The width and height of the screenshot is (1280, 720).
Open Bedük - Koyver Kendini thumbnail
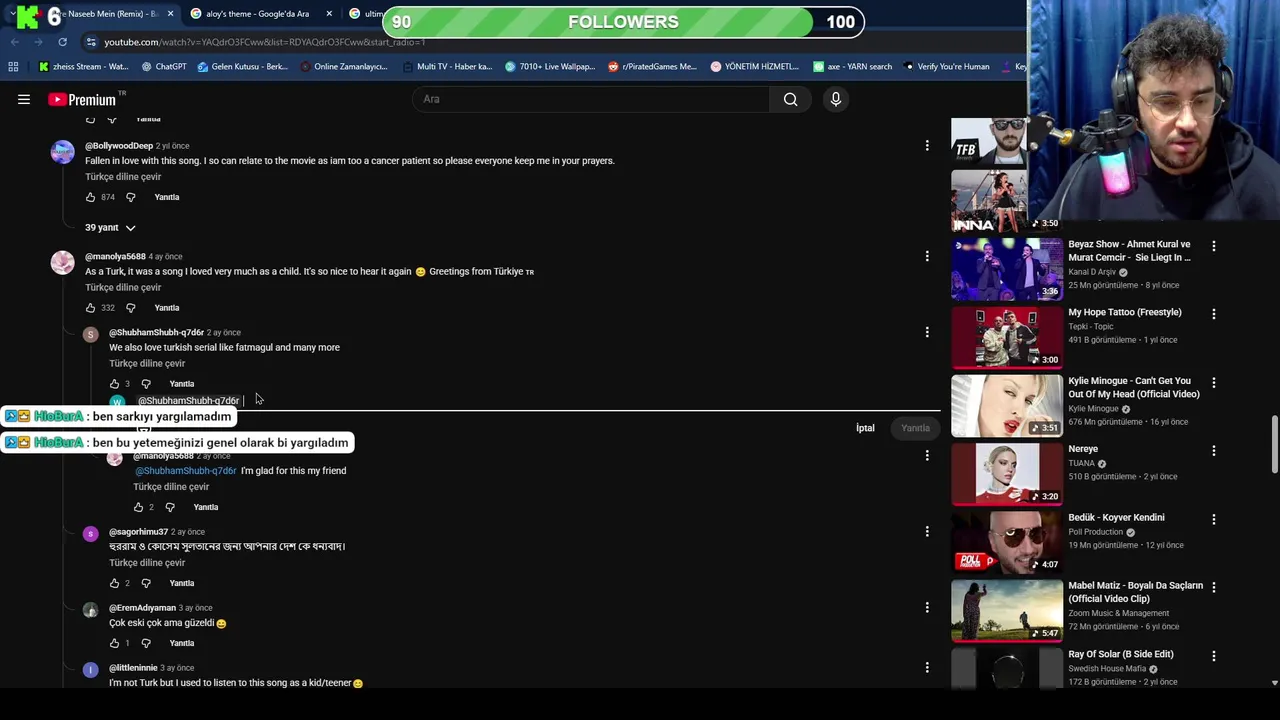[x=1007, y=543]
